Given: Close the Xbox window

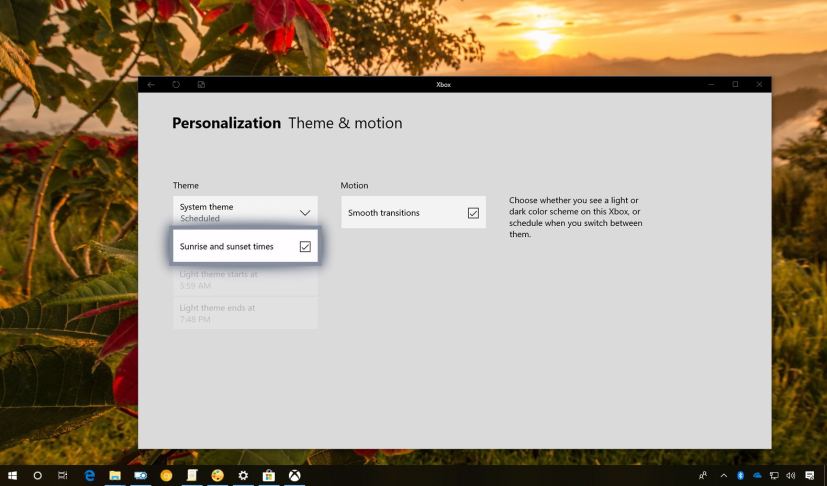Looking at the screenshot, I should [759, 84].
